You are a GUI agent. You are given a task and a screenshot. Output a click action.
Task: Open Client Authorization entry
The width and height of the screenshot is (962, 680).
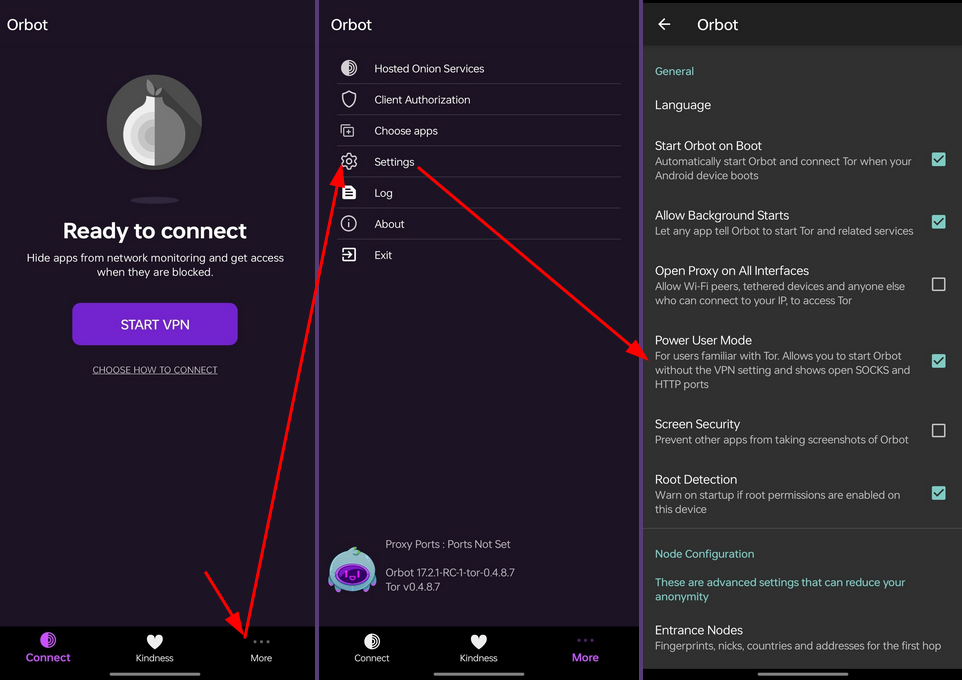479,99
